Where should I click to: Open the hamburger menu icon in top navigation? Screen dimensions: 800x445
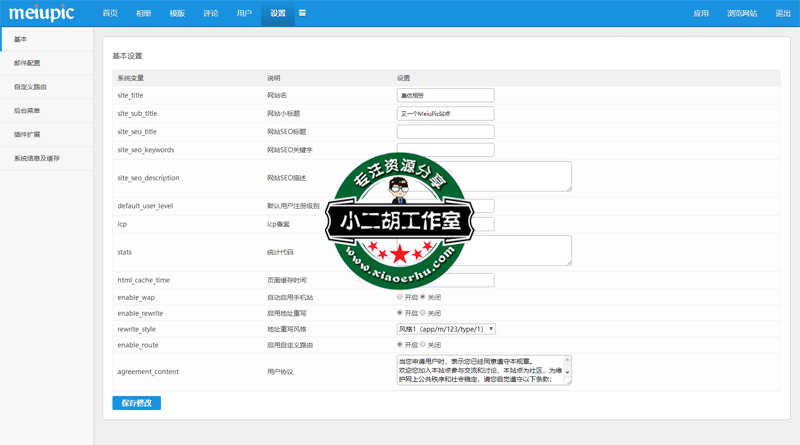[x=302, y=13]
